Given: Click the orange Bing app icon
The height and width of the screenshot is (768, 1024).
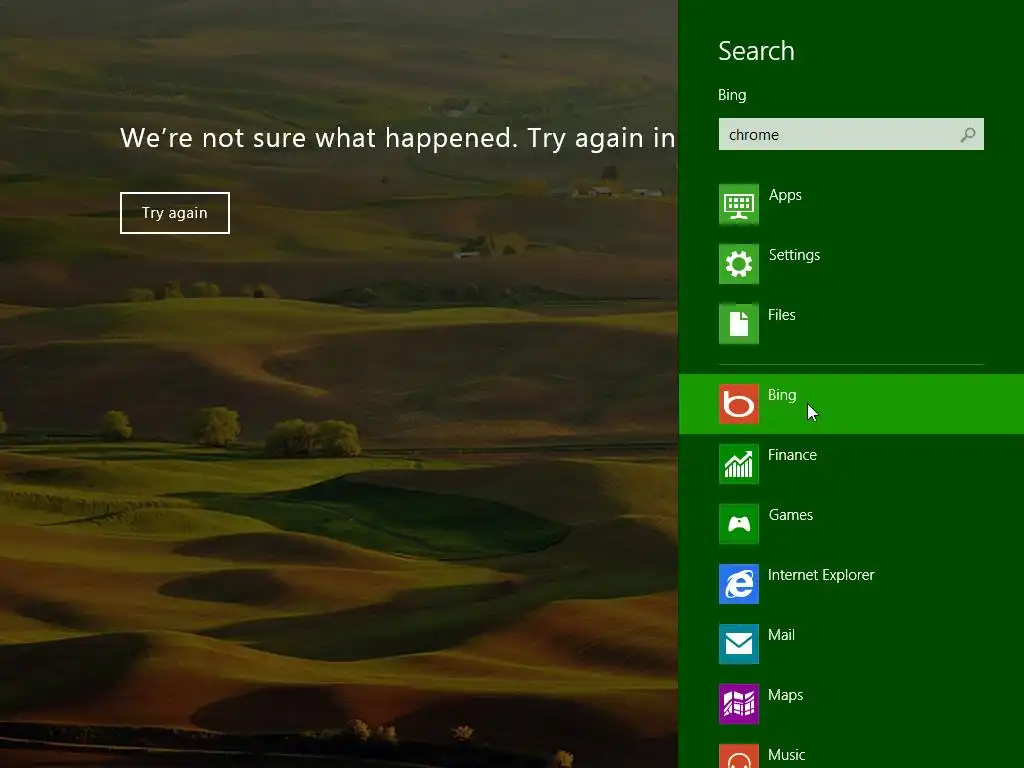Looking at the screenshot, I should point(739,404).
